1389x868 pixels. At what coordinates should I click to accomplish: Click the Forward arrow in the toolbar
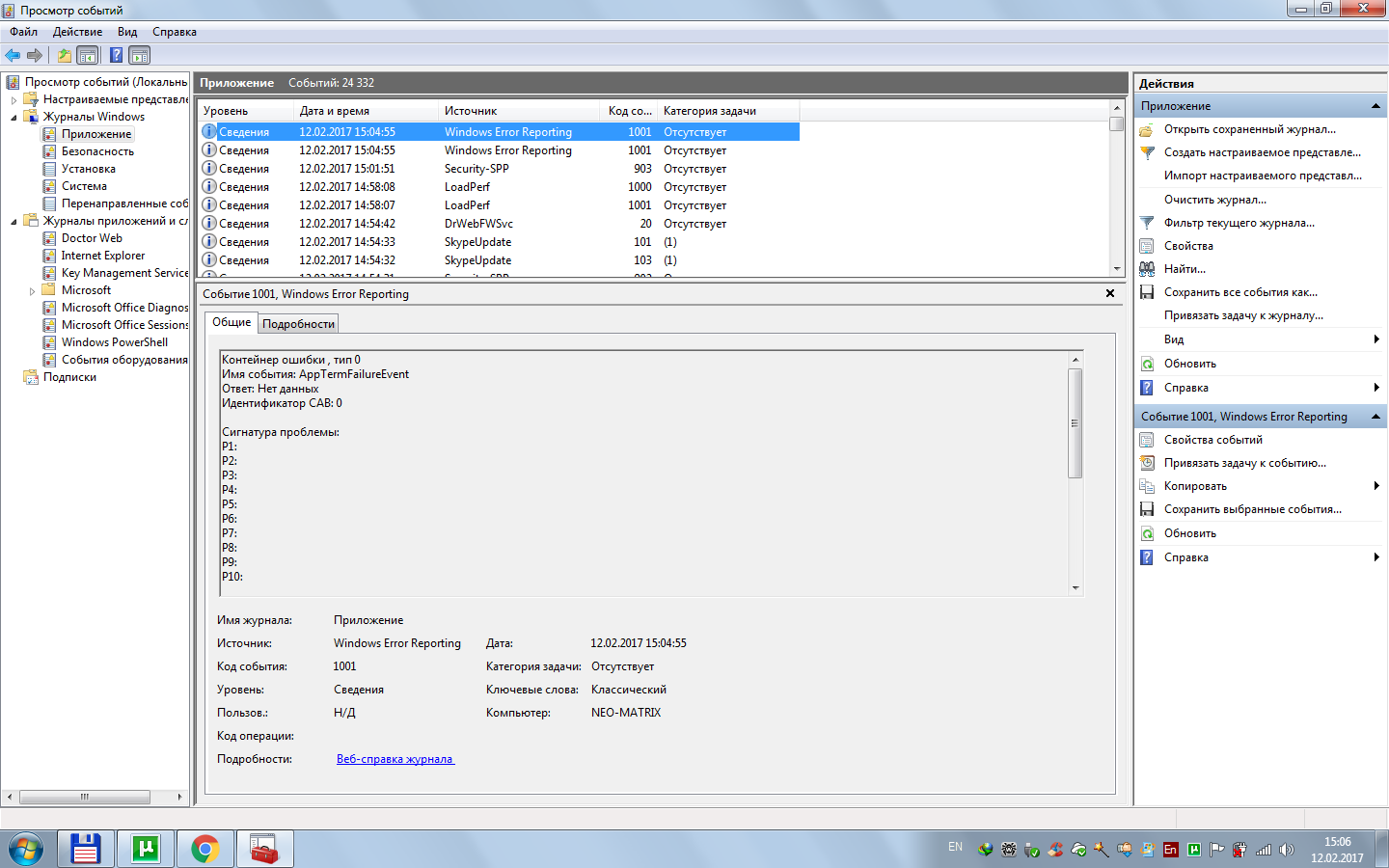click(x=35, y=55)
